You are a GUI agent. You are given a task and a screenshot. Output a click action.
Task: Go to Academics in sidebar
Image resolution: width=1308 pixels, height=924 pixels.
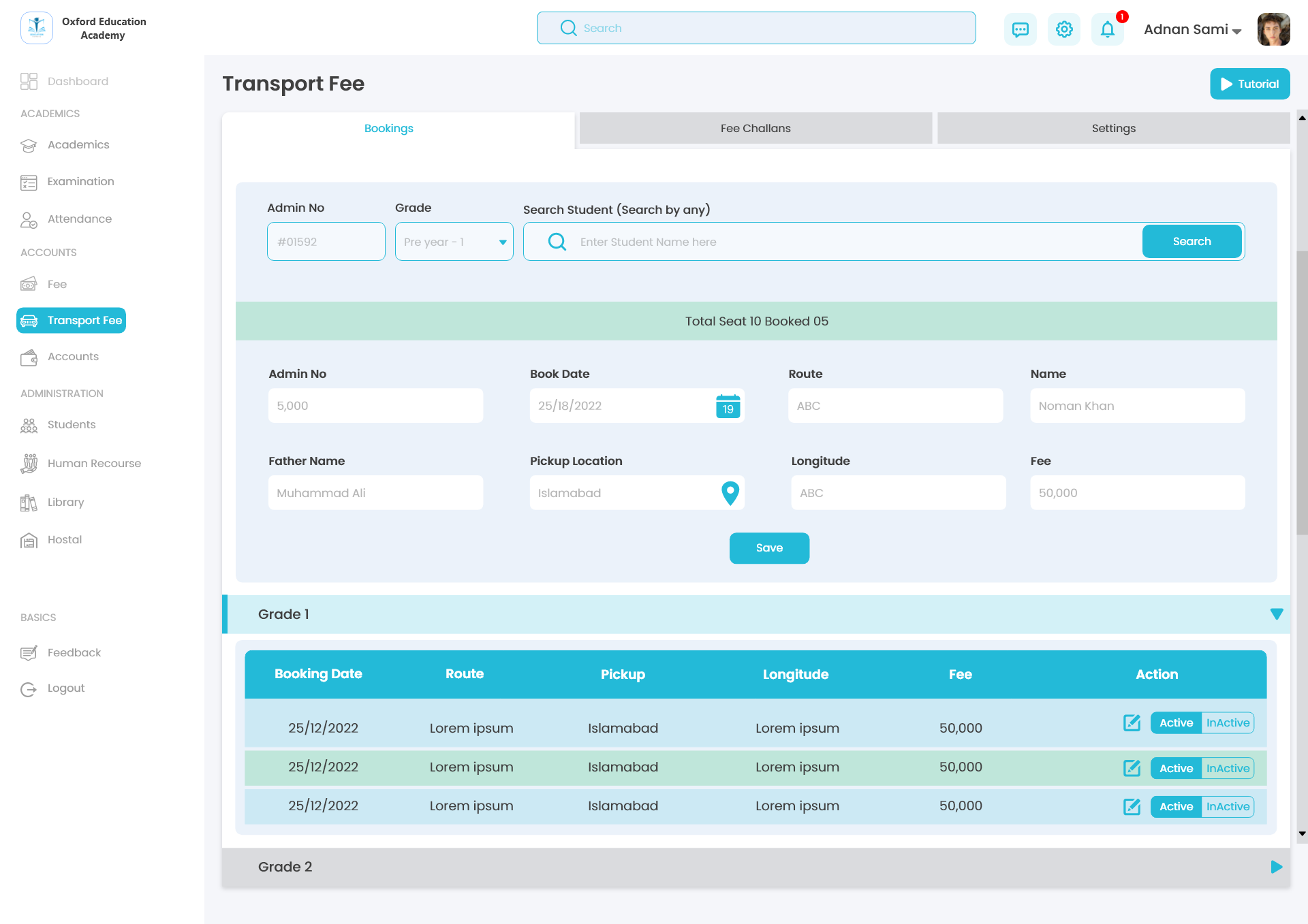pyautogui.click(x=78, y=144)
